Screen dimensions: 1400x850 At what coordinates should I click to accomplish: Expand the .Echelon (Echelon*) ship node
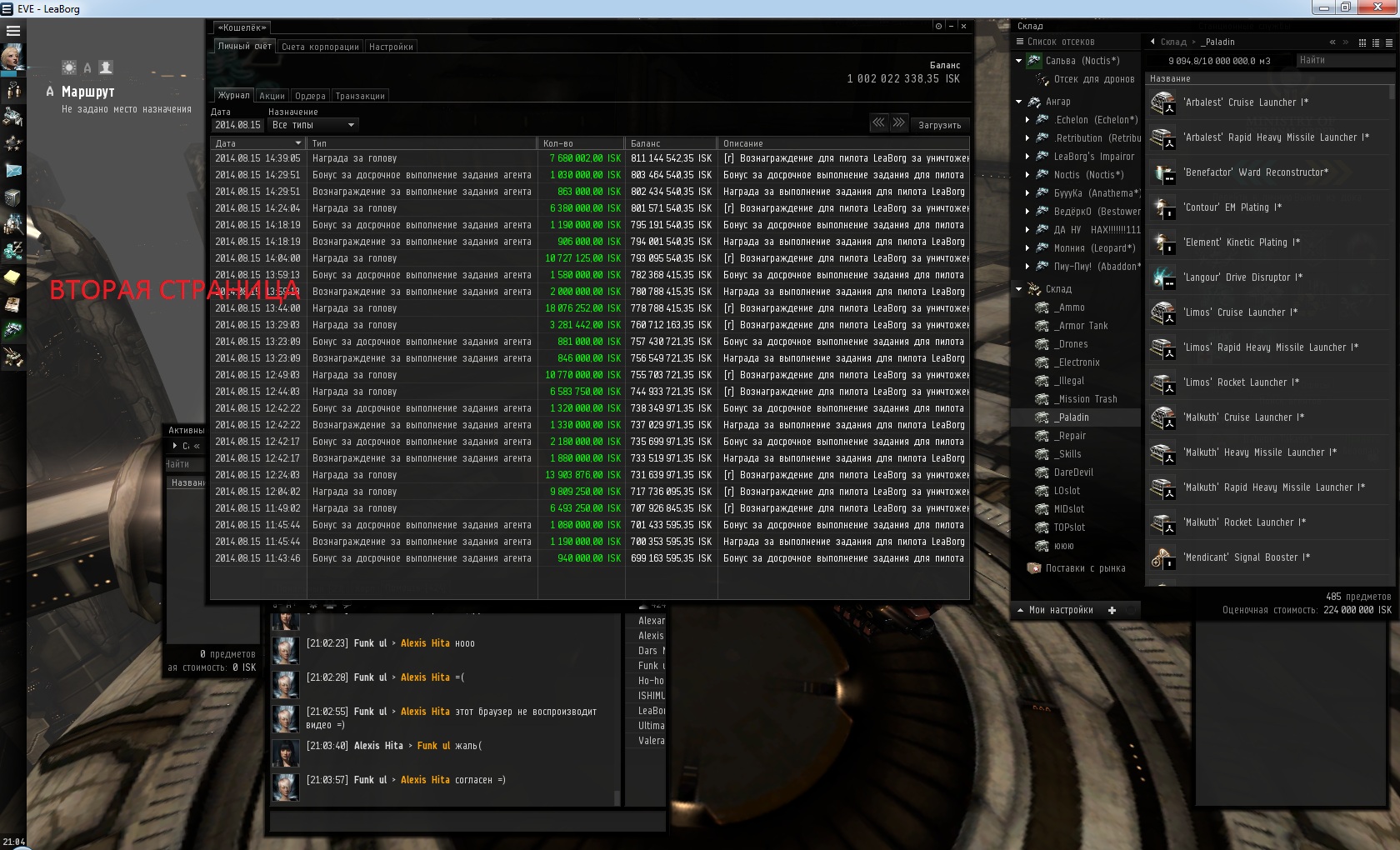[x=1027, y=120]
